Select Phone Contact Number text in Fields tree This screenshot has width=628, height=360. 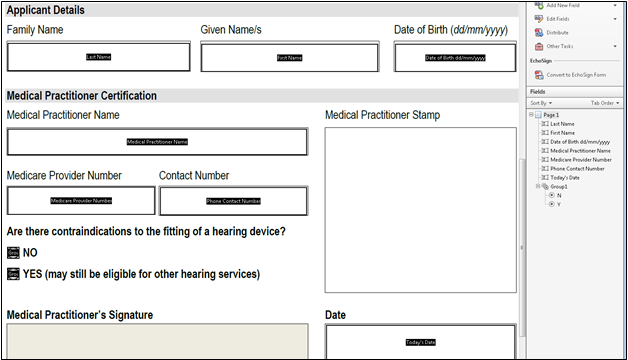577,169
